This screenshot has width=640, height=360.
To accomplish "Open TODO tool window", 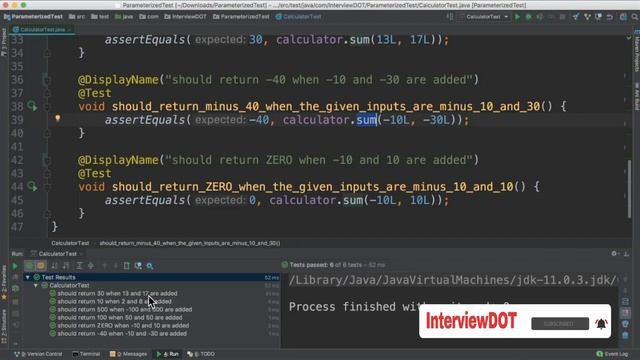I will click(x=201, y=354).
